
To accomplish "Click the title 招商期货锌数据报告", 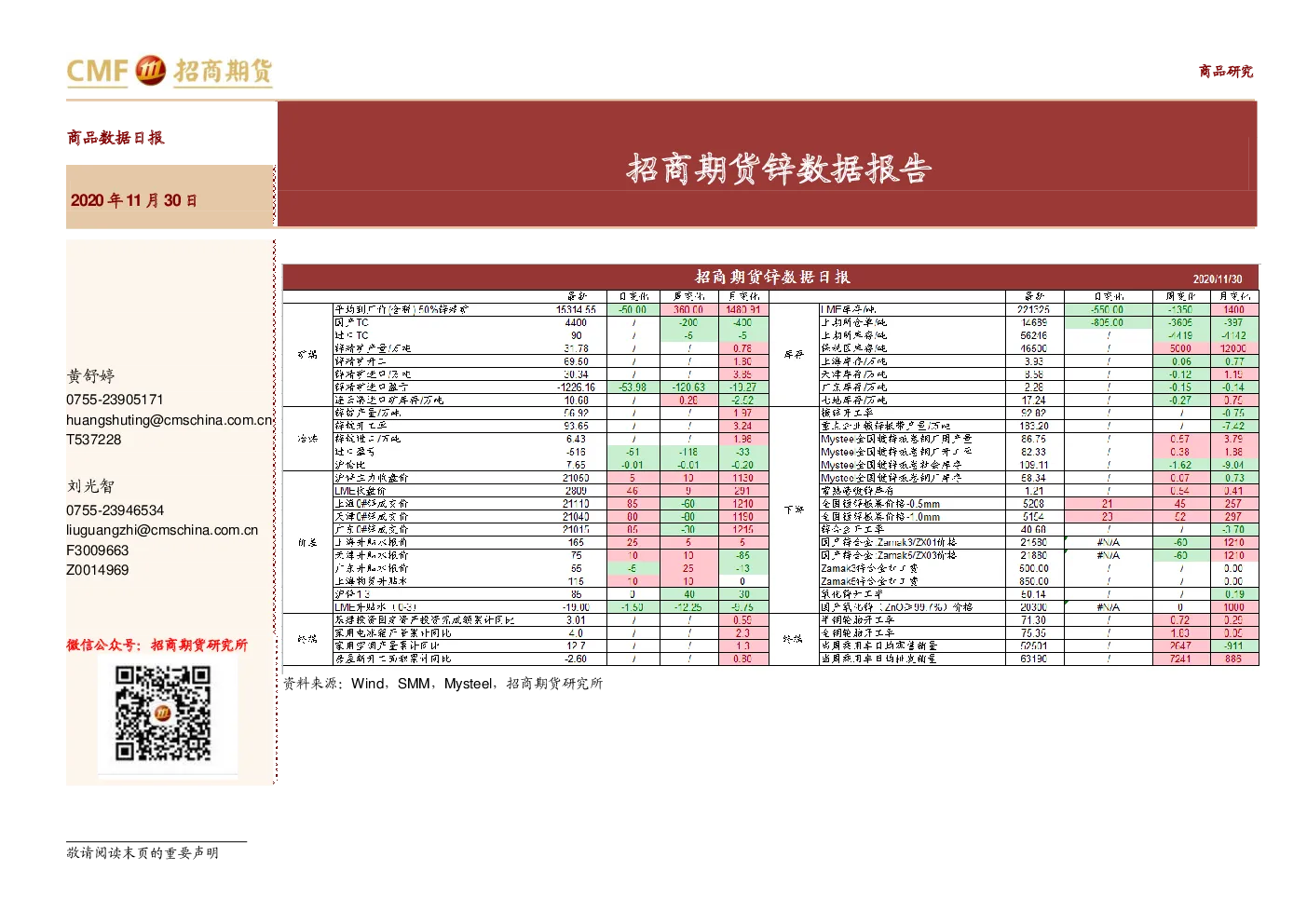I will (x=779, y=169).
